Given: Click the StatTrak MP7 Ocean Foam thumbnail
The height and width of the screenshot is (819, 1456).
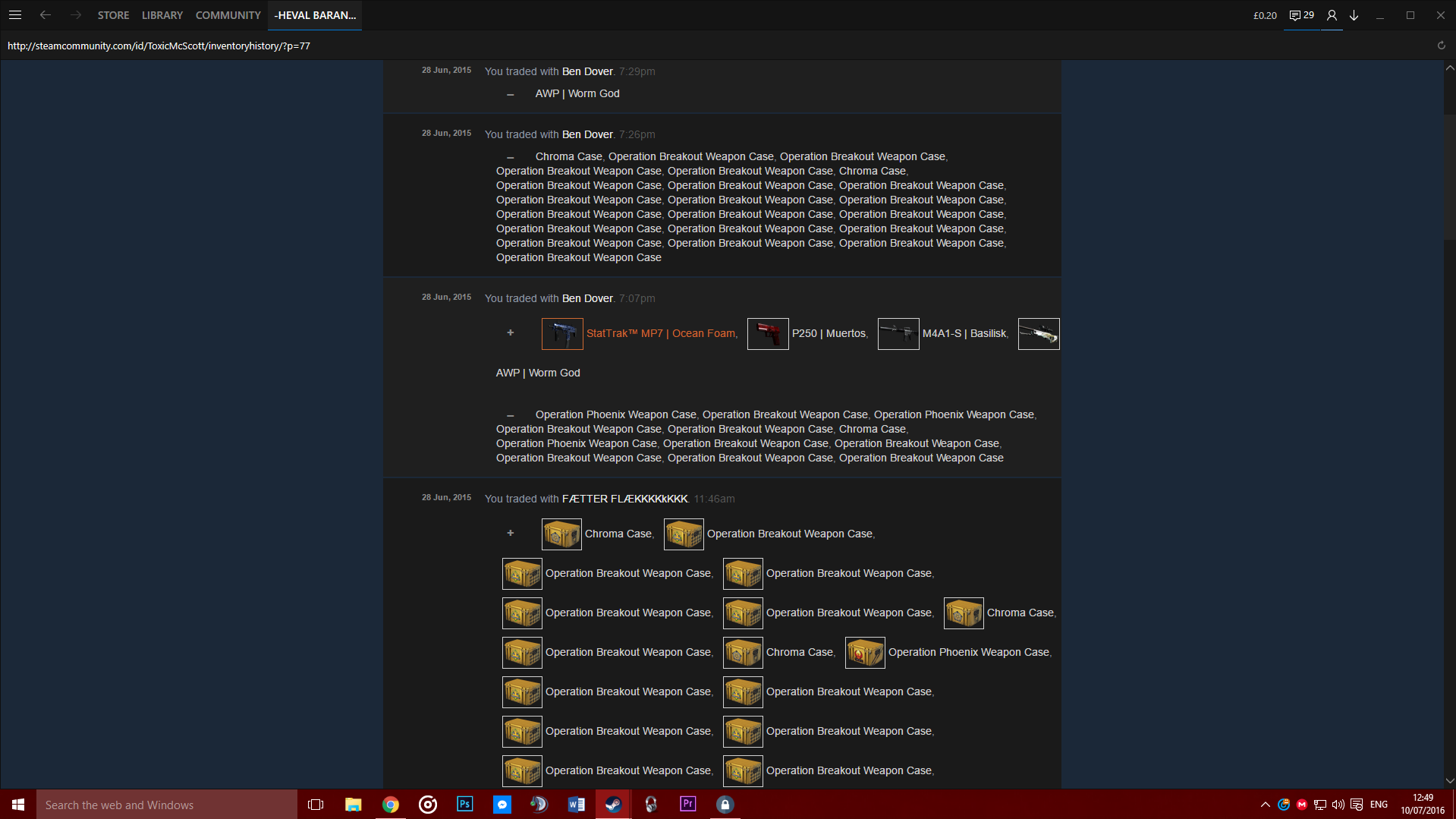Looking at the screenshot, I should pyautogui.click(x=562, y=334).
